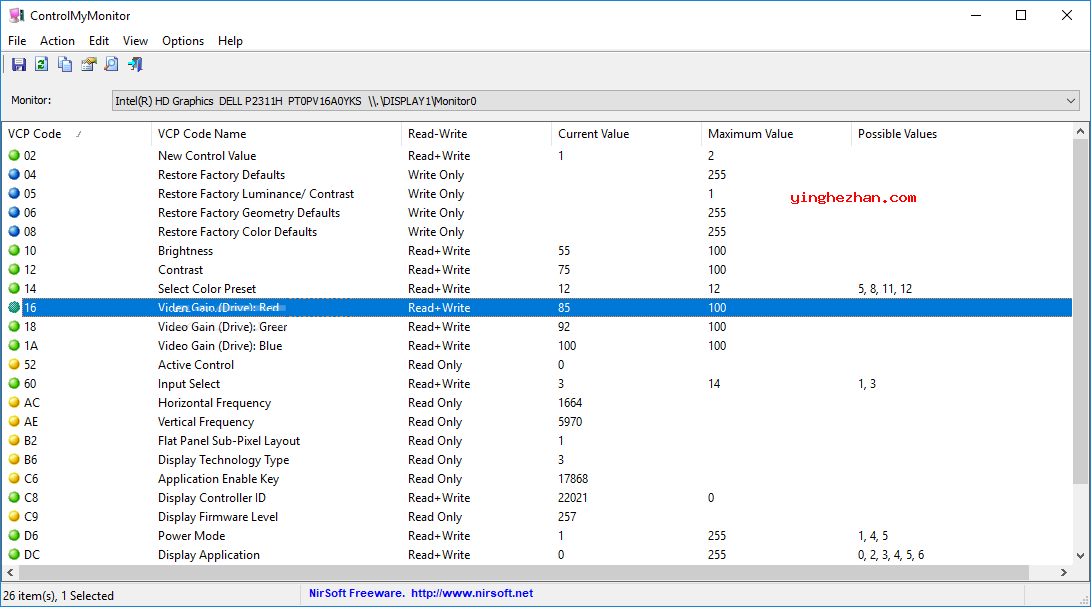Click the Refresh toolbar icon
This screenshot has height=607, width=1091.
[x=42, y=65]
